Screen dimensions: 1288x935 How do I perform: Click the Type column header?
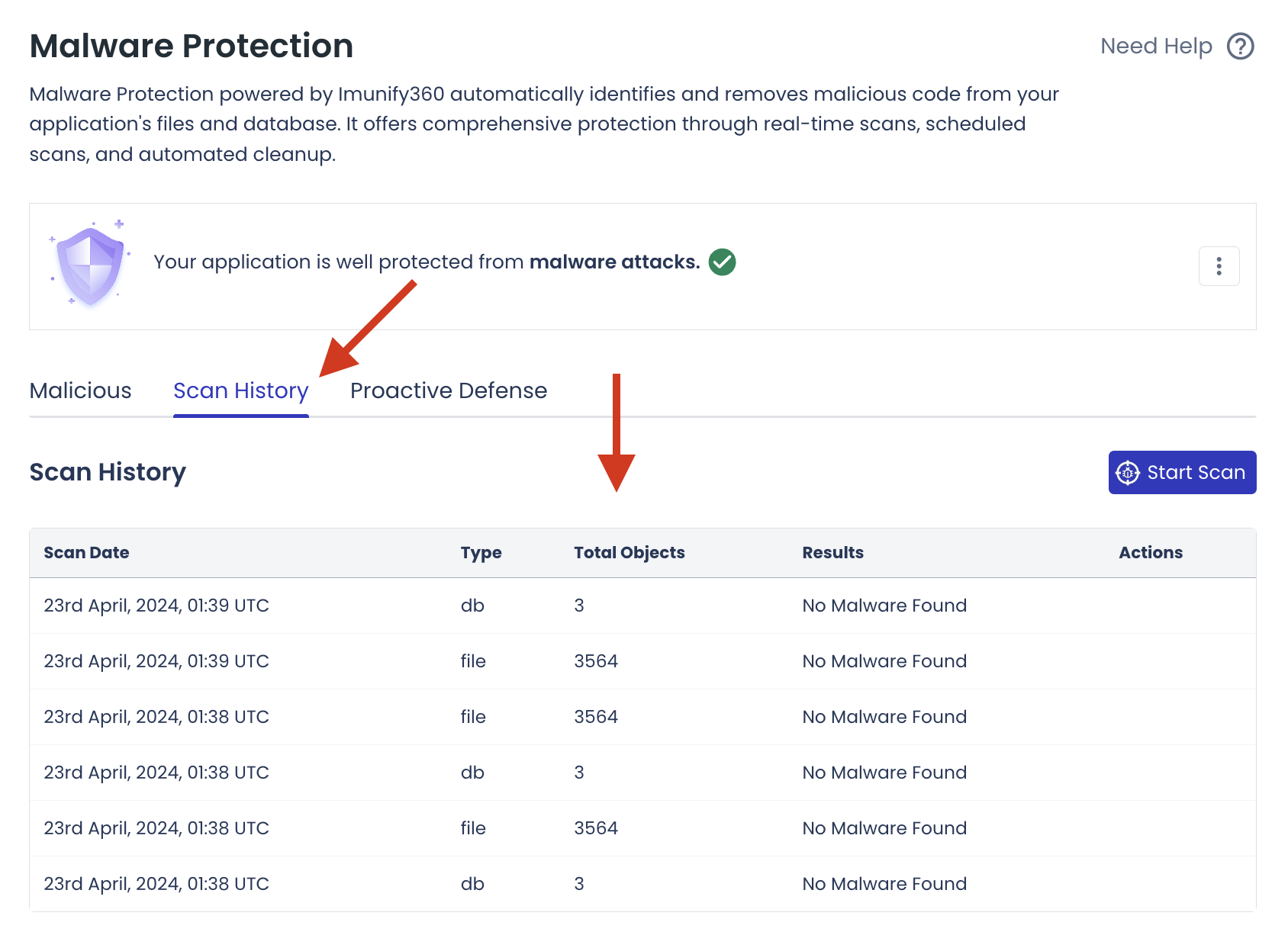pos(481,553)
